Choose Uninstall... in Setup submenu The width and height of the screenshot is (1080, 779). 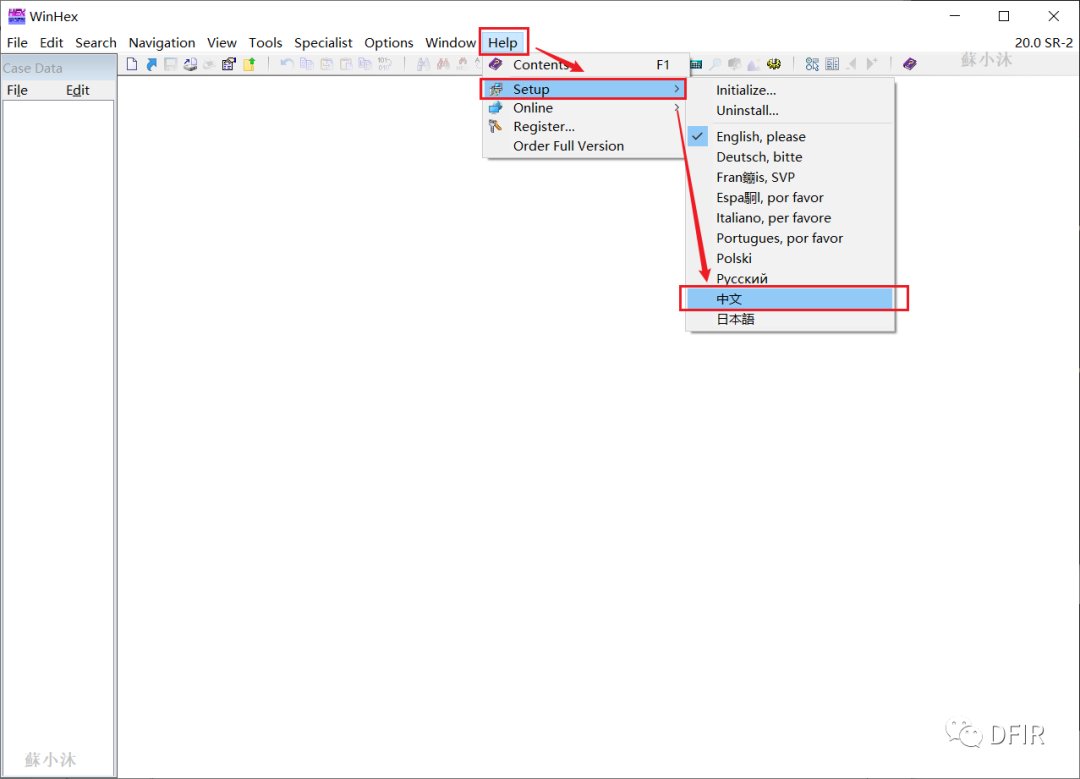click(791, 110)
